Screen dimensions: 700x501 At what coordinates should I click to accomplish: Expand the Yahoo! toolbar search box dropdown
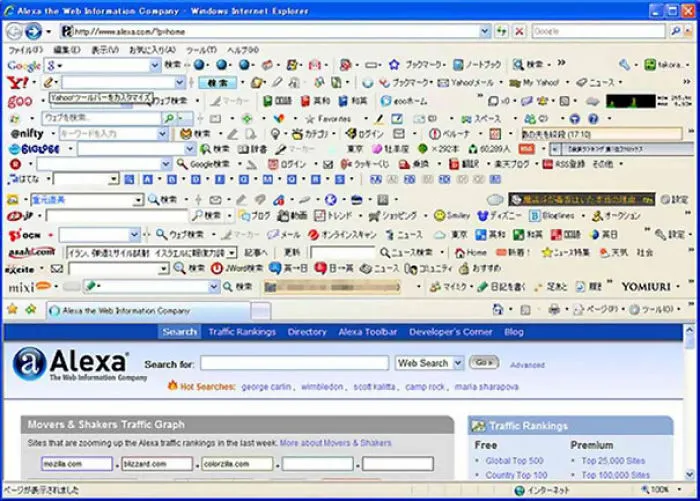point(179,83)
